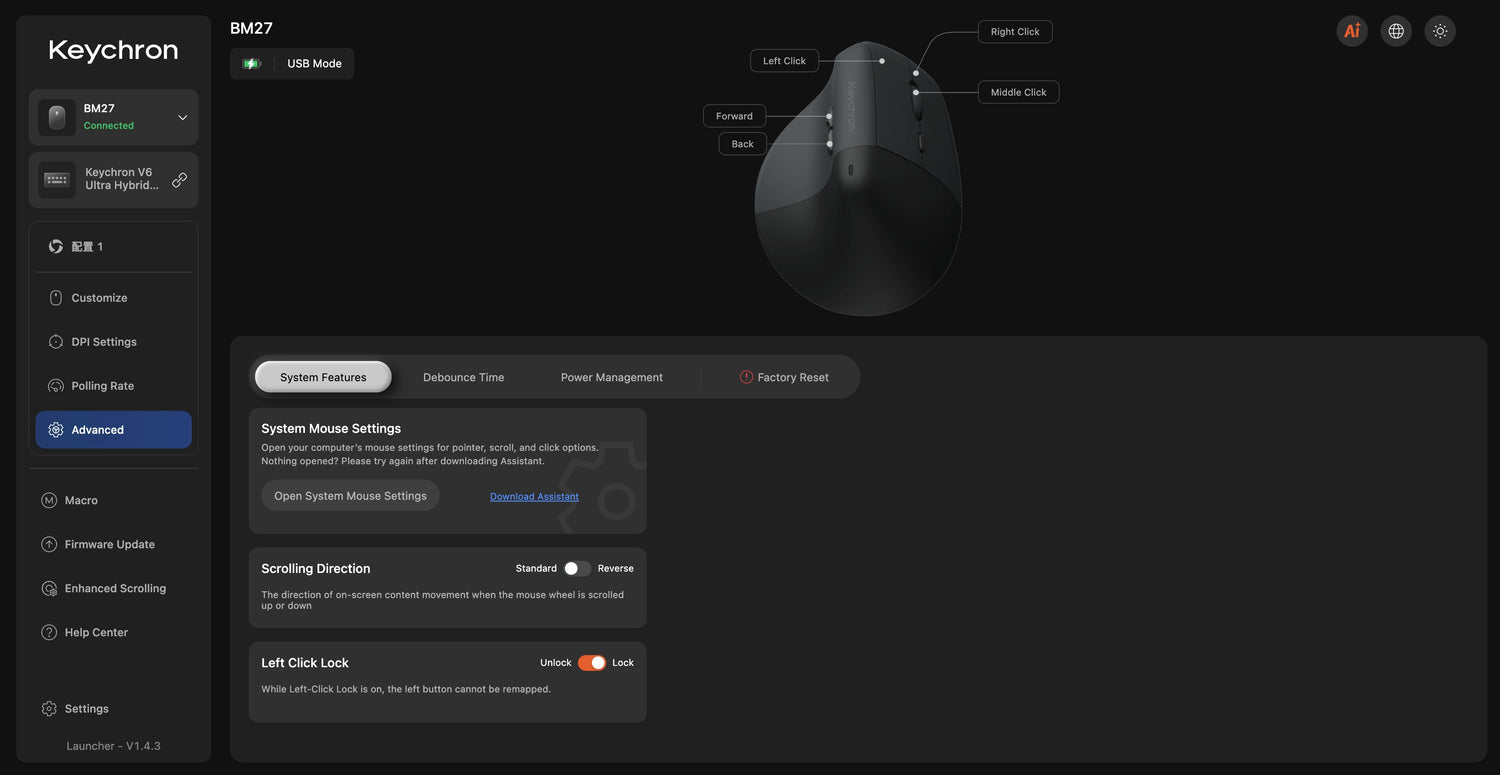The image size is (1500, 775).
Task: Select the Forward button label
Action: click(734, 116)
